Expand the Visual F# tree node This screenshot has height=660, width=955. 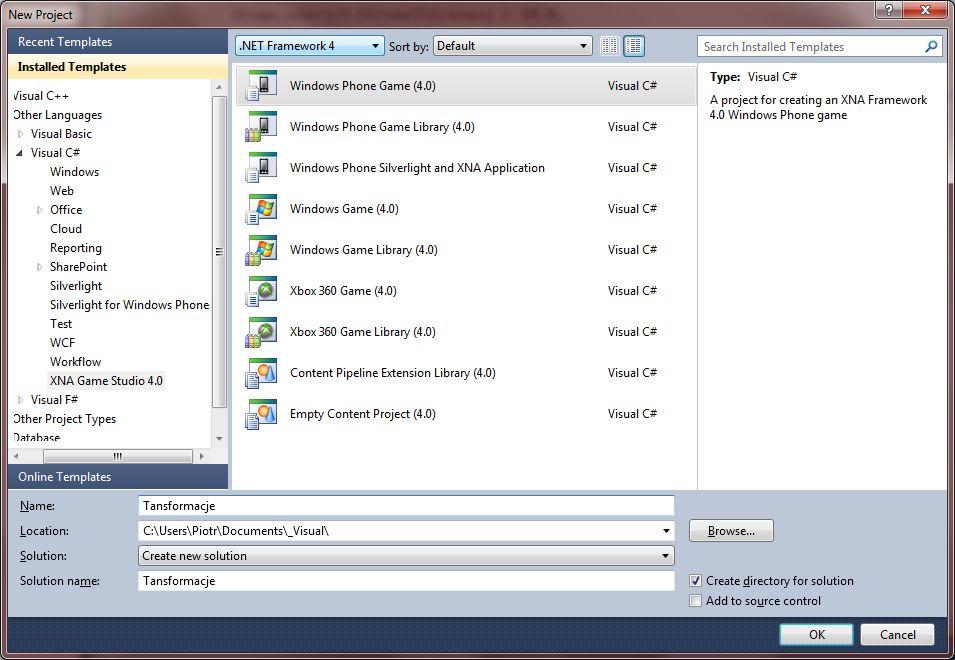[21, 400]
